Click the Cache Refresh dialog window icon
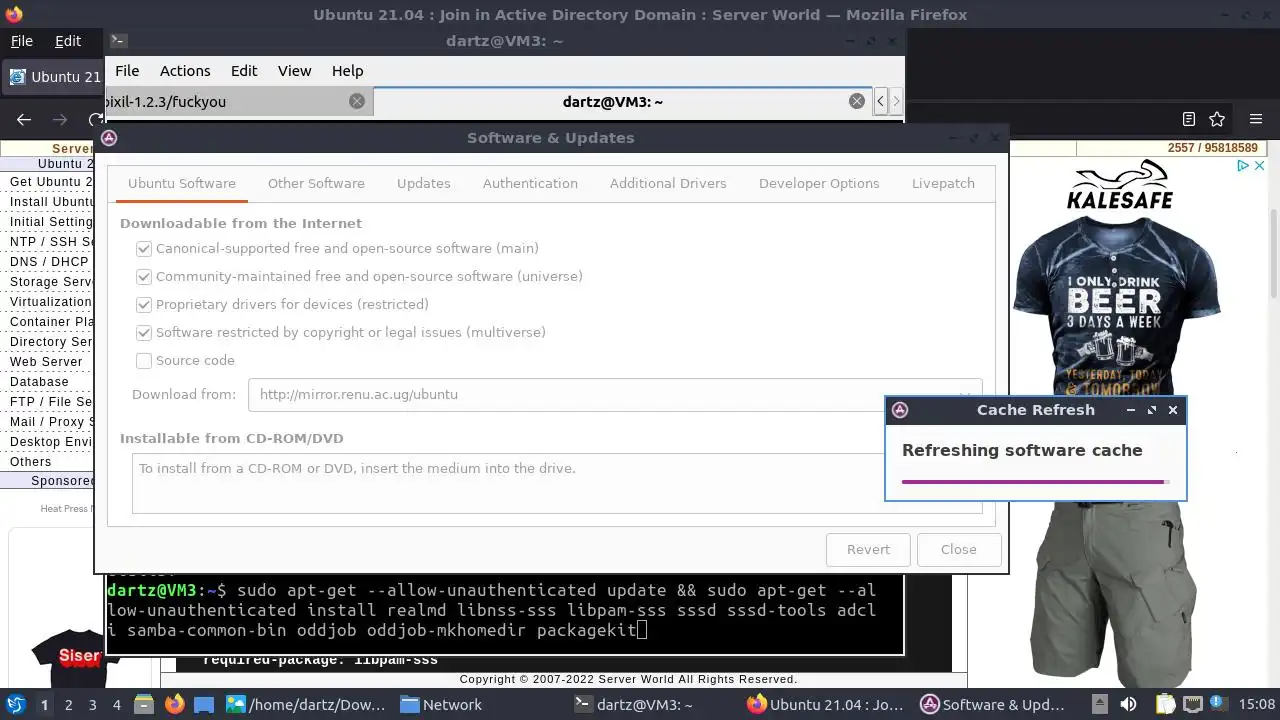 click(x=900, y=410)
